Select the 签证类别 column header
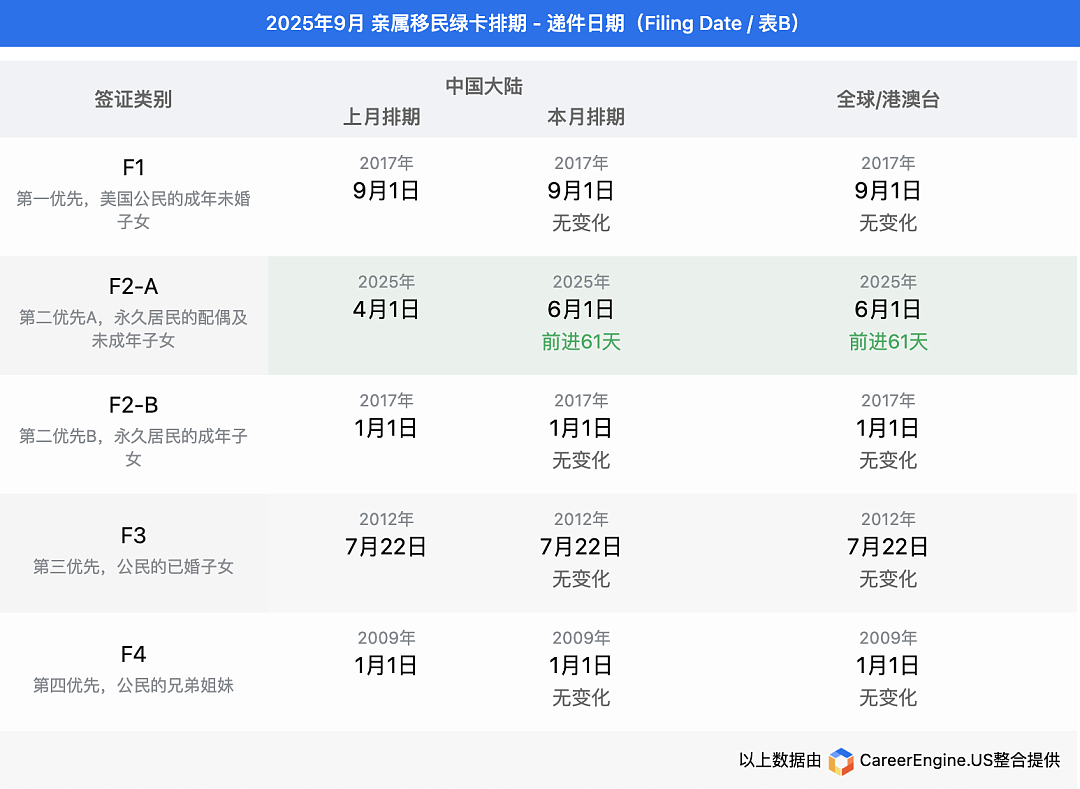 [133, 99]
